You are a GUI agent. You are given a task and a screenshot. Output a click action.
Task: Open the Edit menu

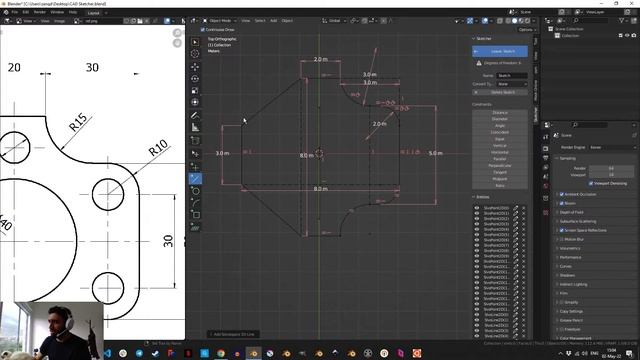click(25, 12)
